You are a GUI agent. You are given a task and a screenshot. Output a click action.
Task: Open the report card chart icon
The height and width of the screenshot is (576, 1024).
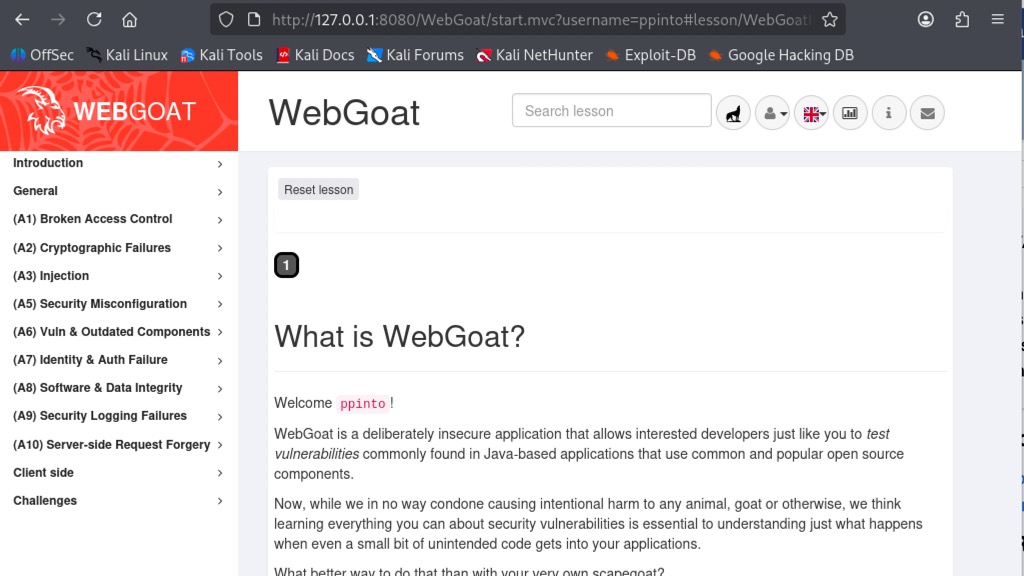(x=850, y=114)
